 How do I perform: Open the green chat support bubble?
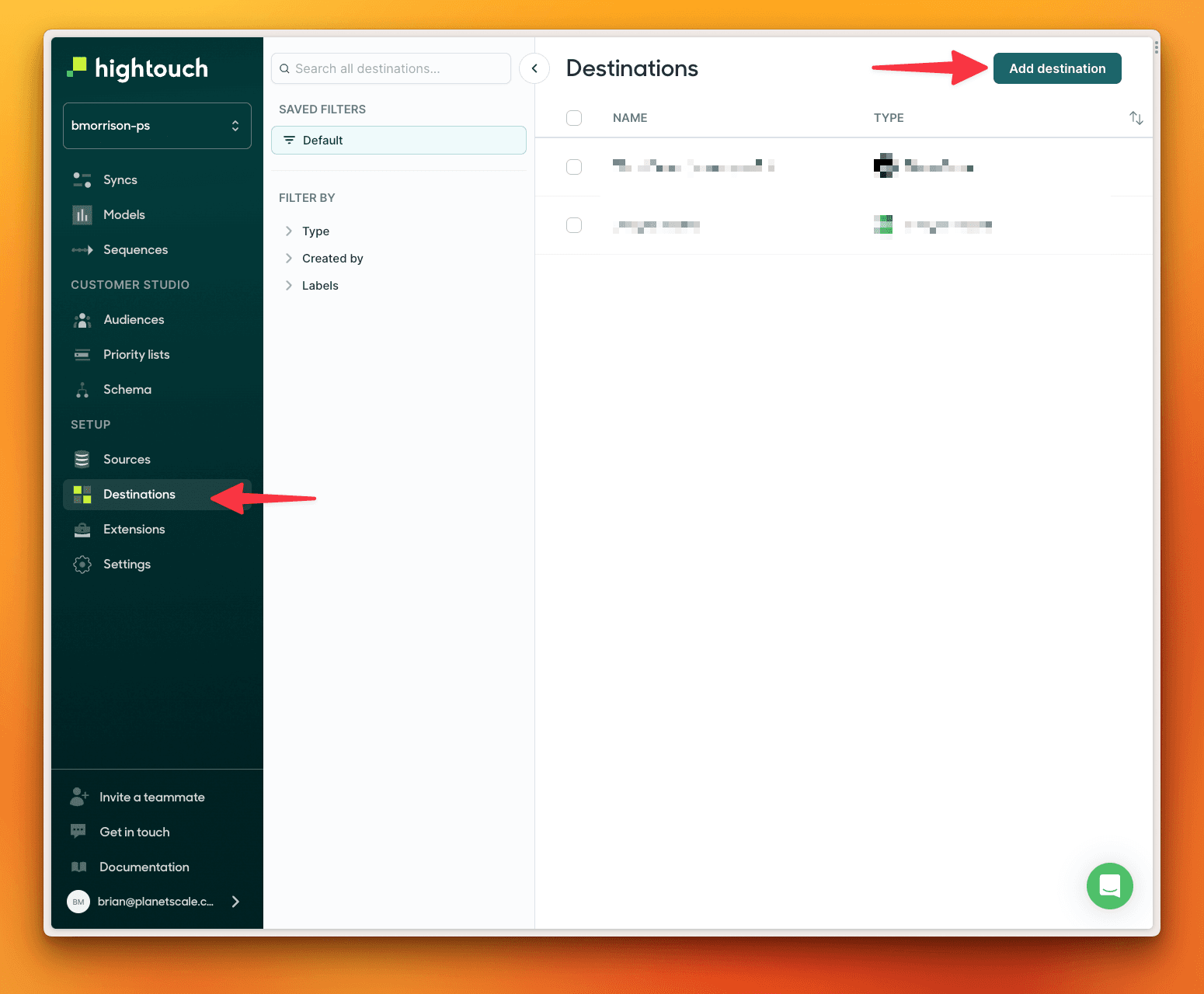tap(1109, 886)
